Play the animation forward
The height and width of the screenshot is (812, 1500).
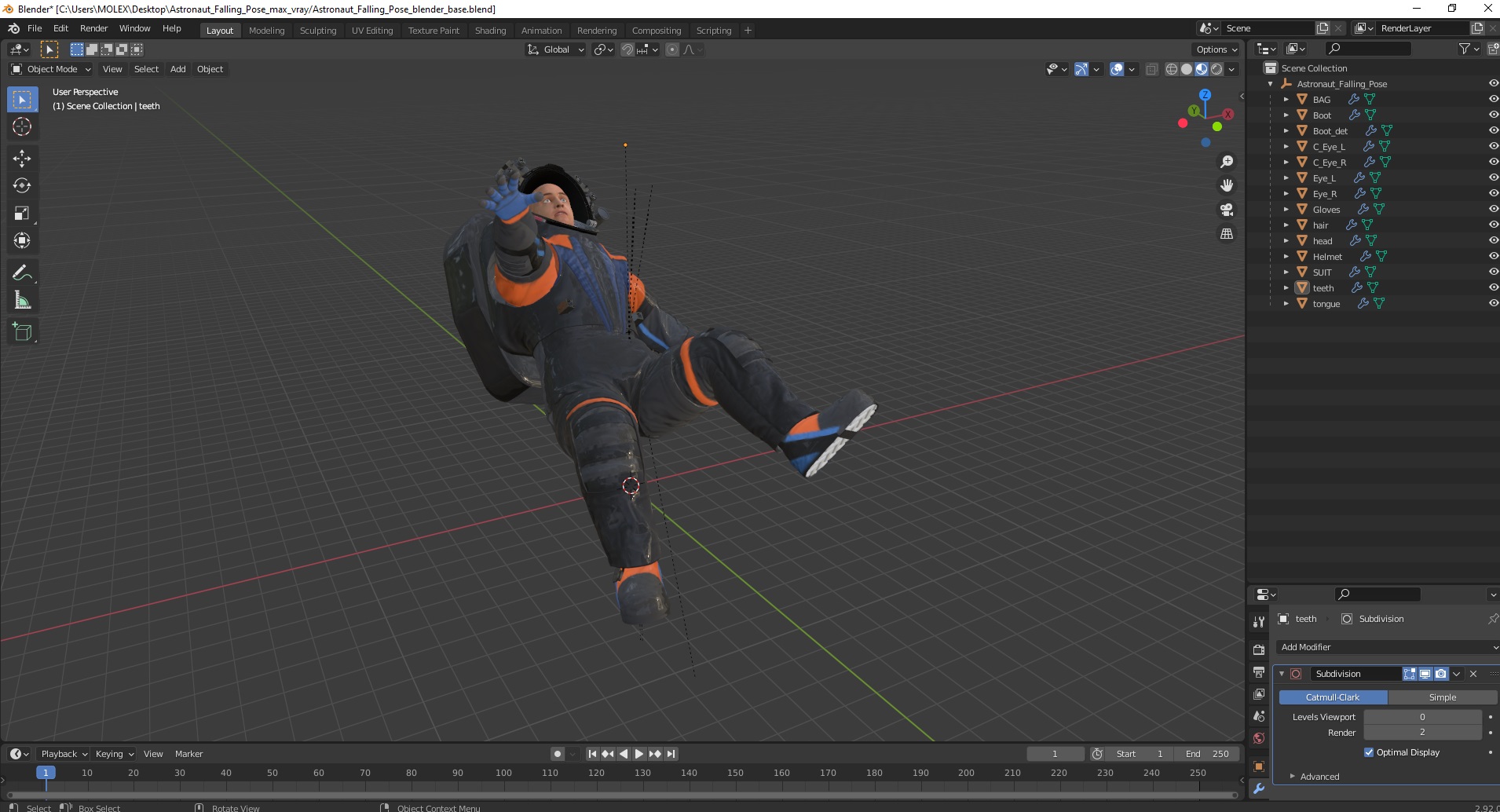638,754
